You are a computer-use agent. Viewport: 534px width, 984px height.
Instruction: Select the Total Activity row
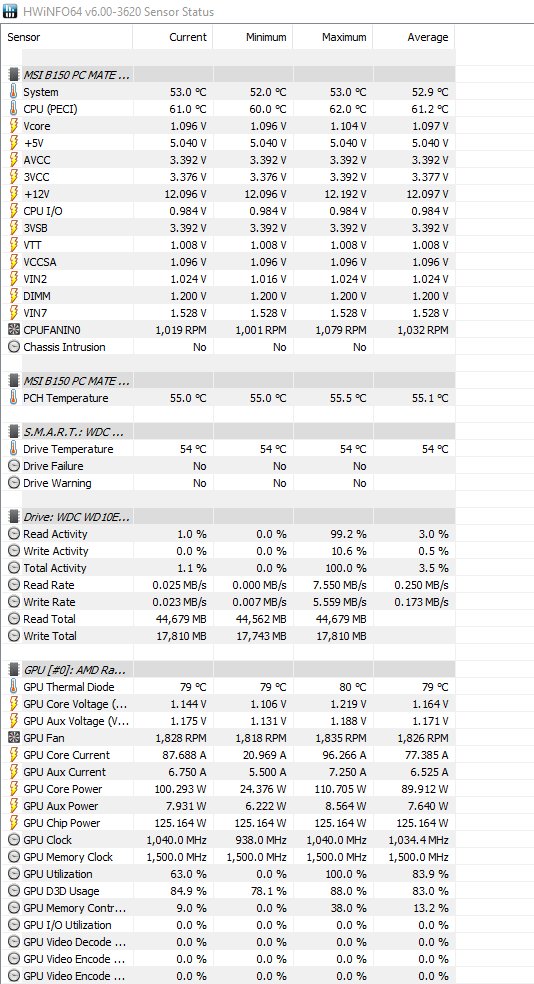pos(228,568)
